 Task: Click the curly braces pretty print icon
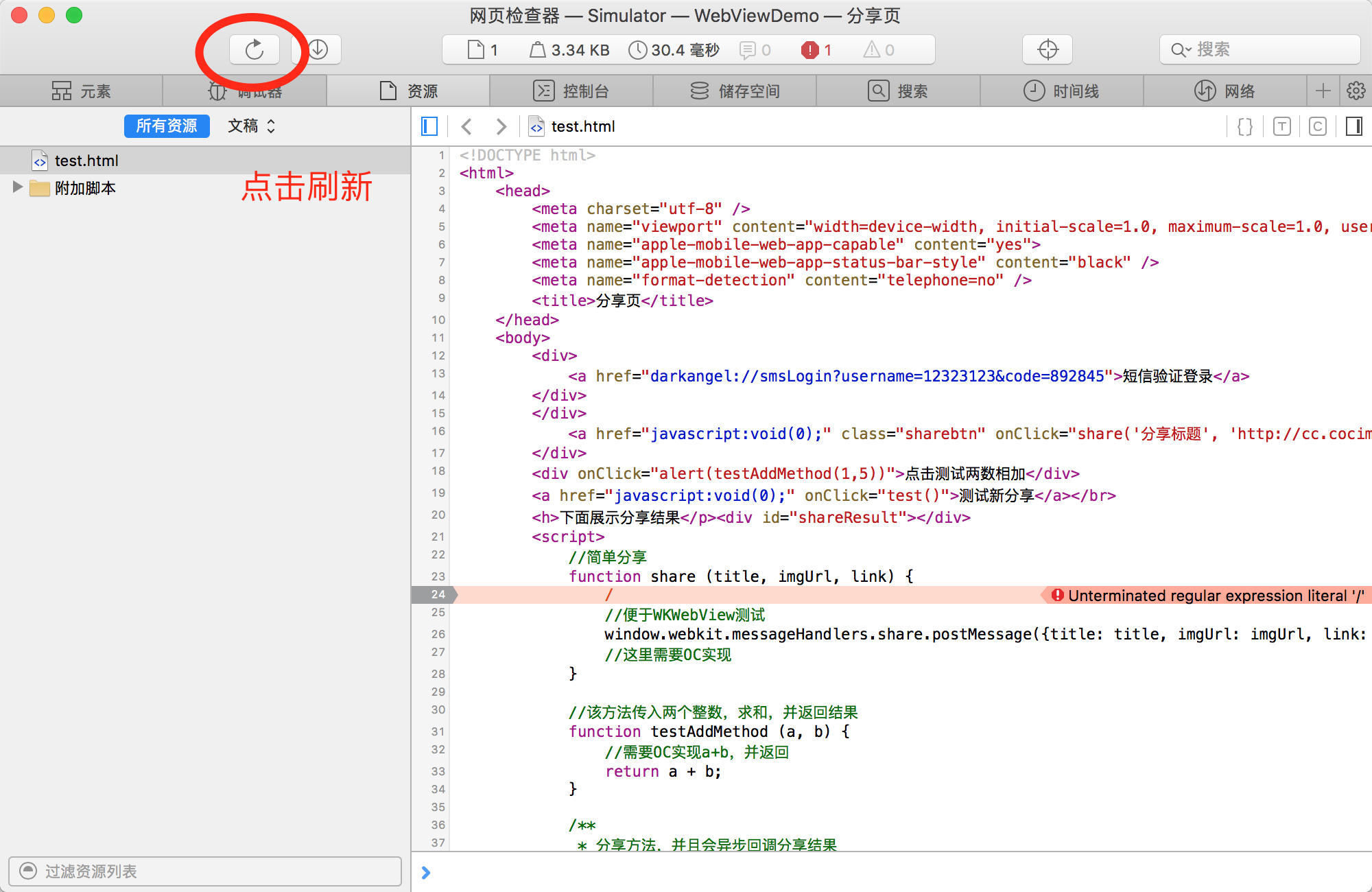1244,126
